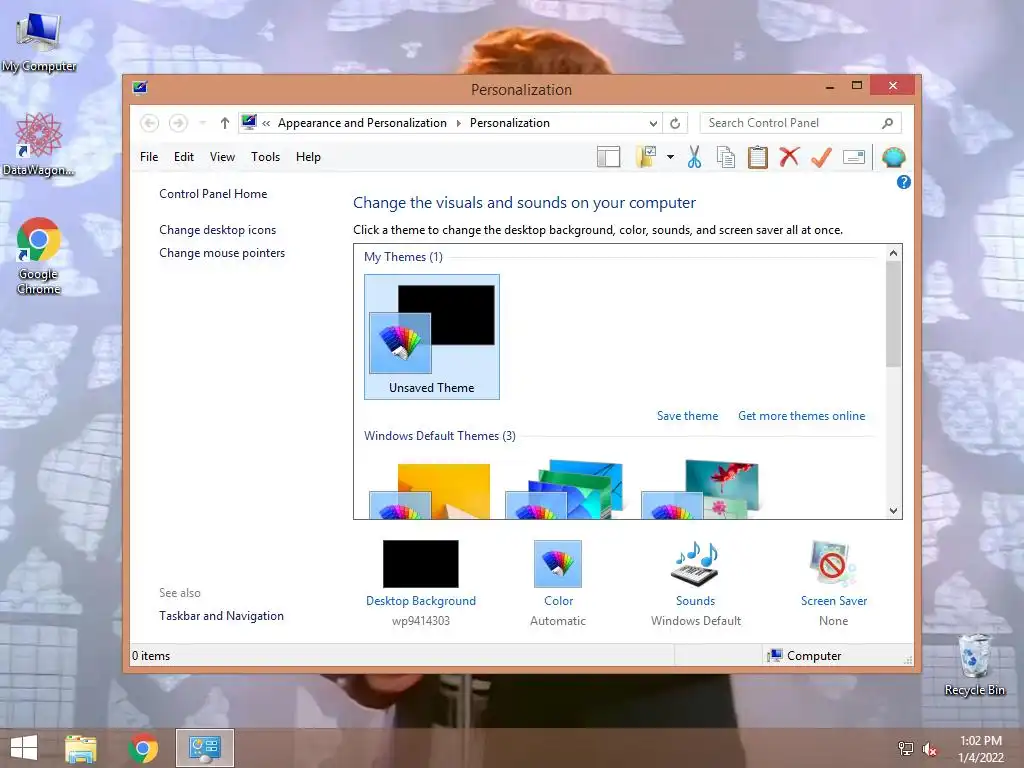Click Get more themes online
Image resolution: width=1024 pixels, height=768 pixels.
(801, 416)
